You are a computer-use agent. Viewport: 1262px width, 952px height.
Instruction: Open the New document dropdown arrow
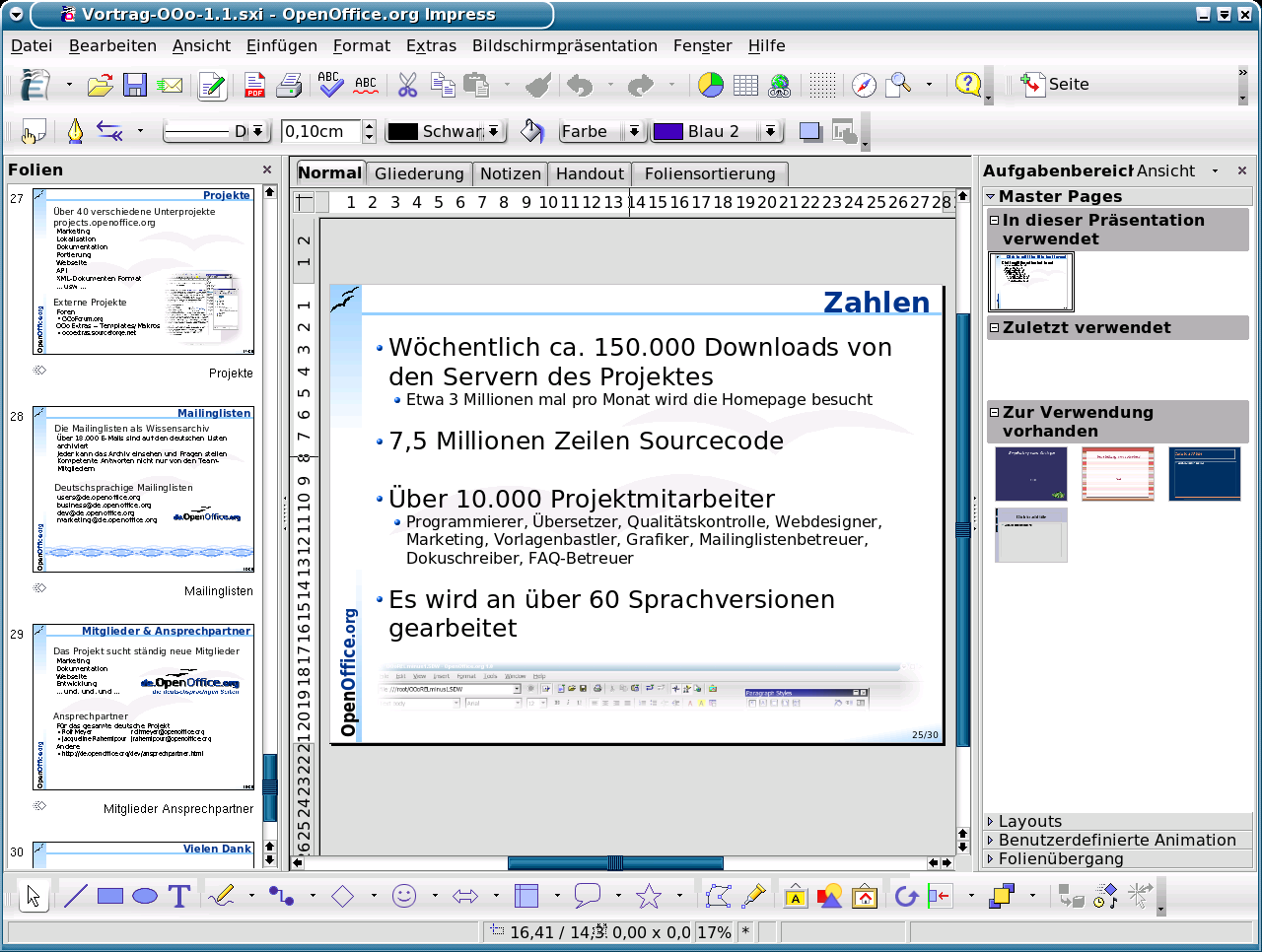pos(69,86)
